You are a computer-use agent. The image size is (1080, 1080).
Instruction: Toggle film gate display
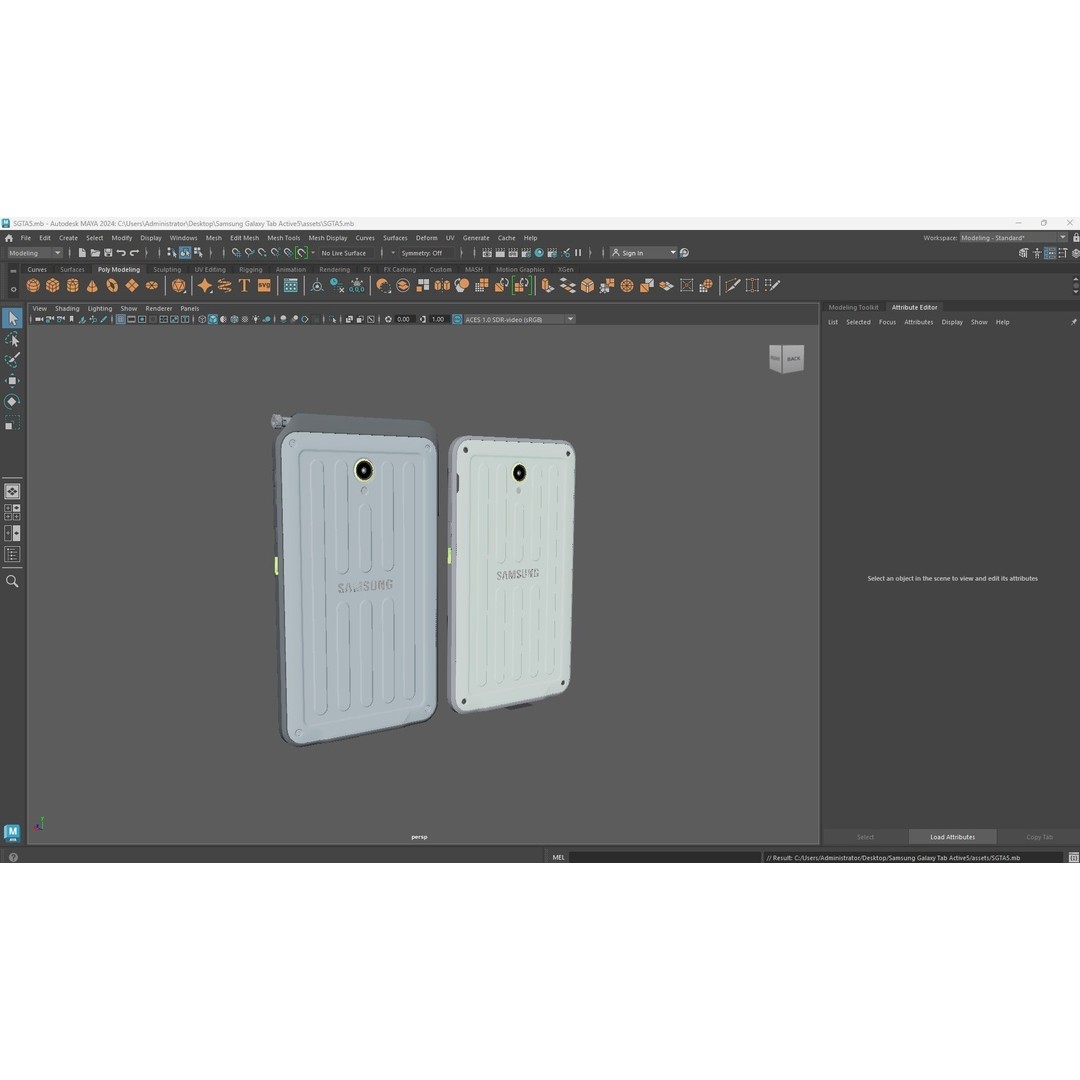[132, 319]
